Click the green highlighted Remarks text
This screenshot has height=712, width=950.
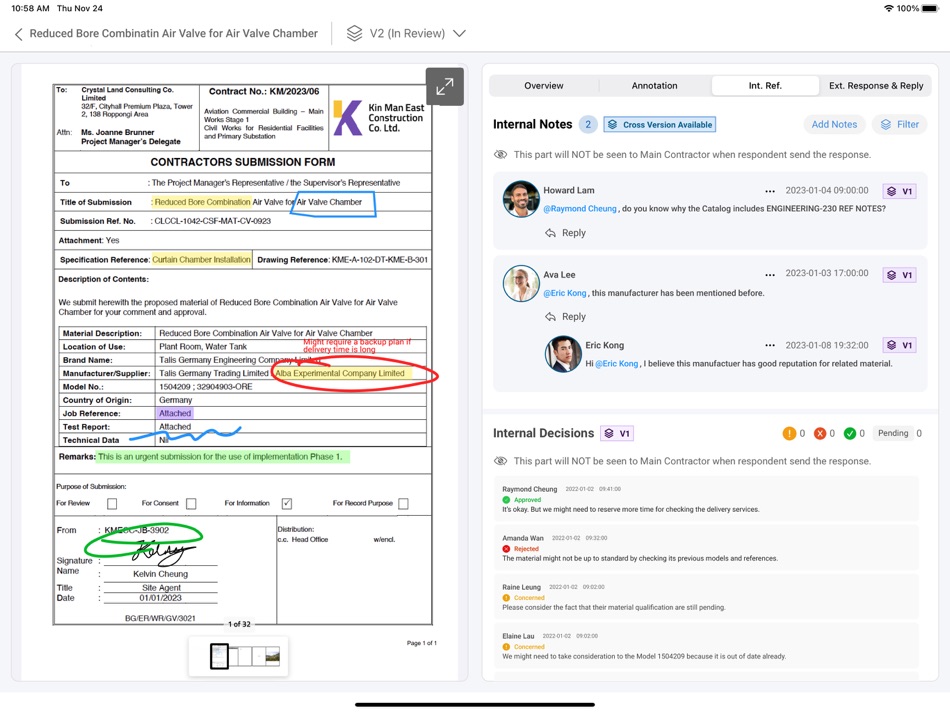(x=223, y=457)
